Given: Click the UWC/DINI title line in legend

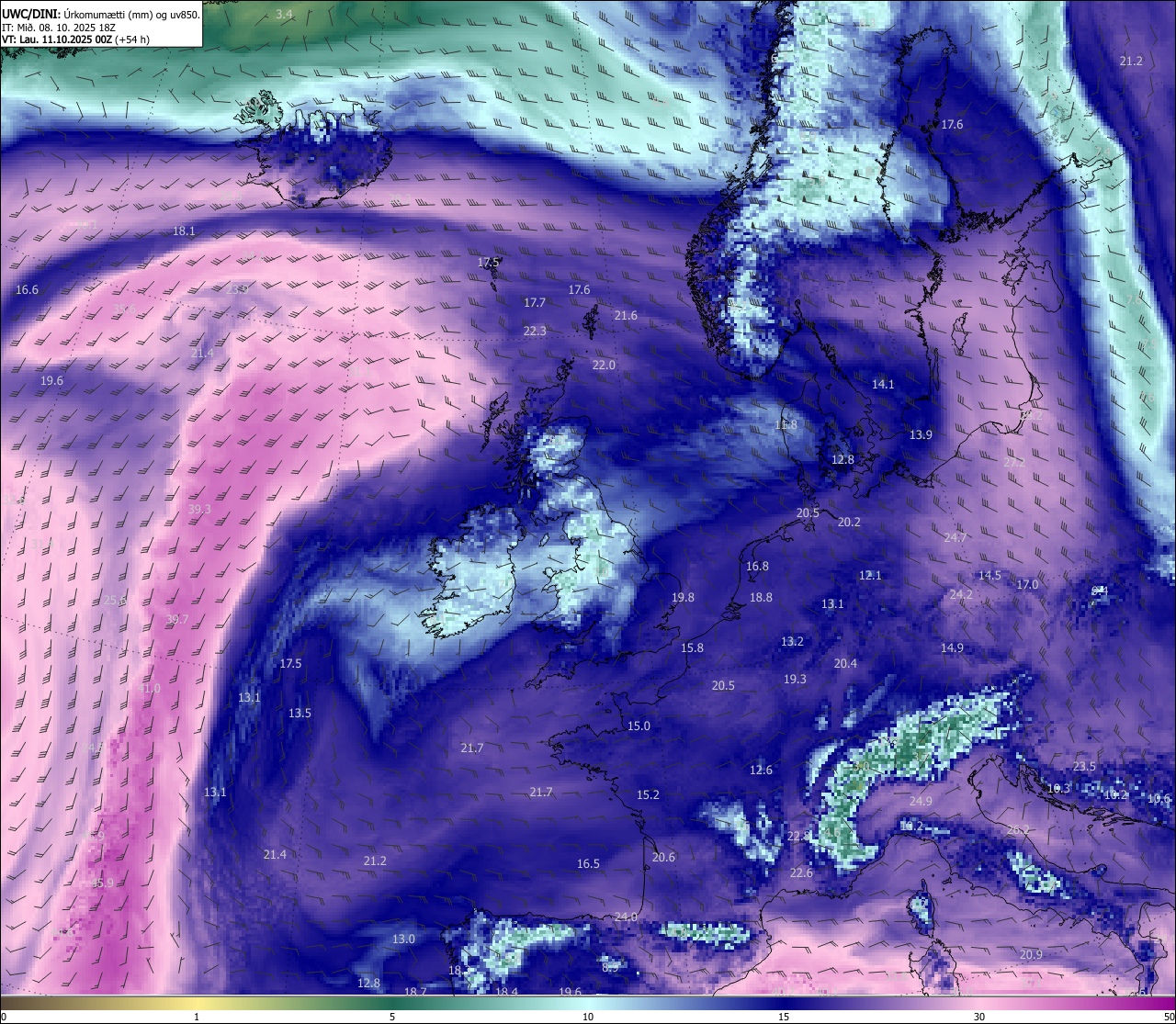Looking at the screenshot, I should pos(101,14).
